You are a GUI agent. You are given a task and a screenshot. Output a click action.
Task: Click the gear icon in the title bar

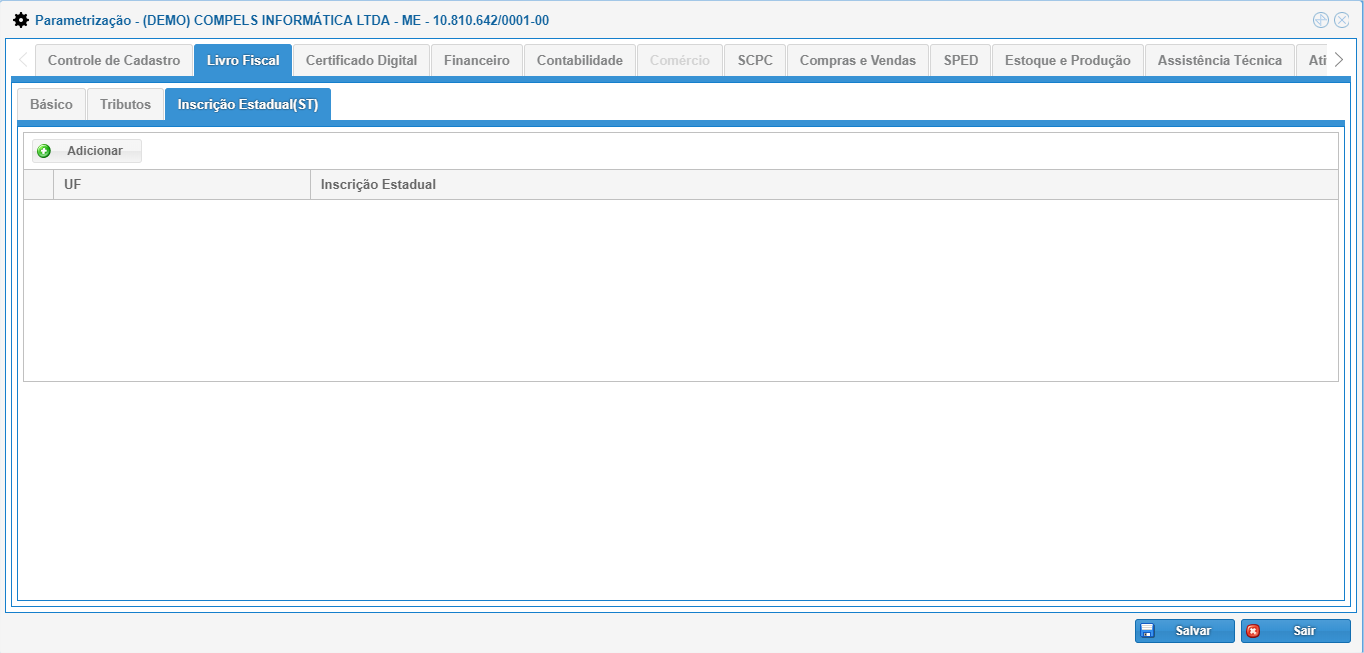pos(21,20)
